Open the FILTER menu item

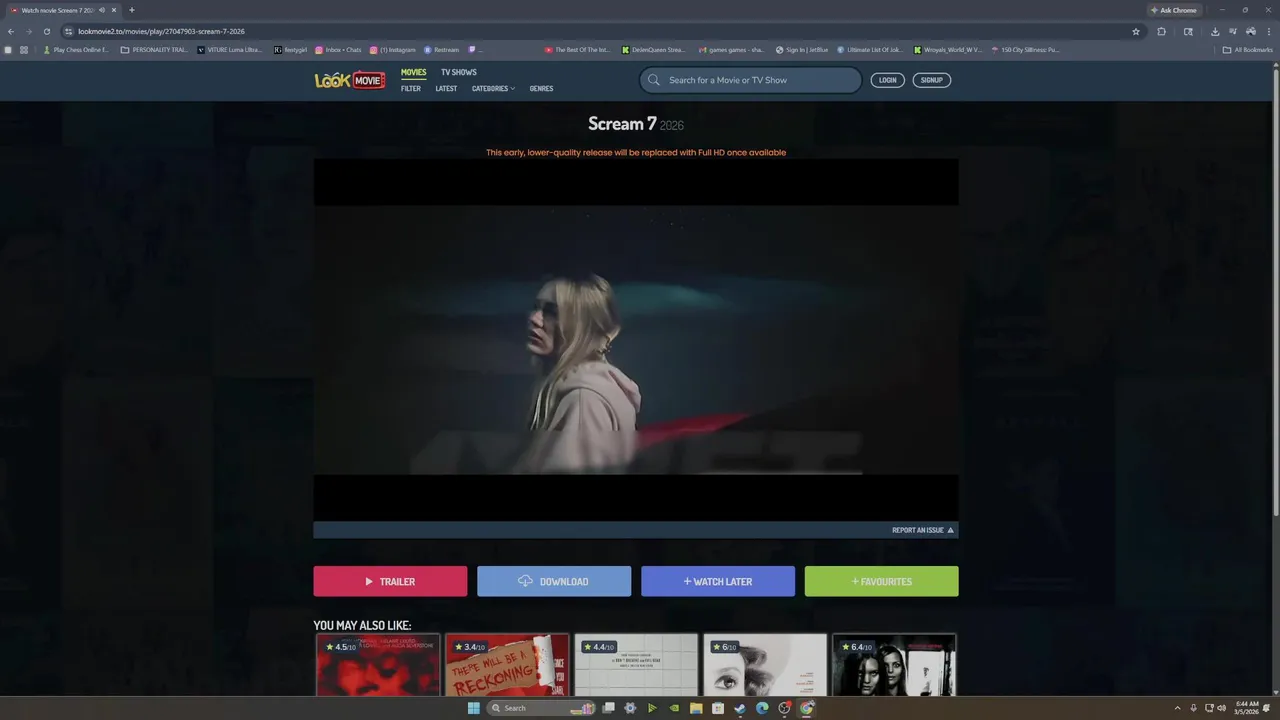pyautogui.click(x=411, y=88)
